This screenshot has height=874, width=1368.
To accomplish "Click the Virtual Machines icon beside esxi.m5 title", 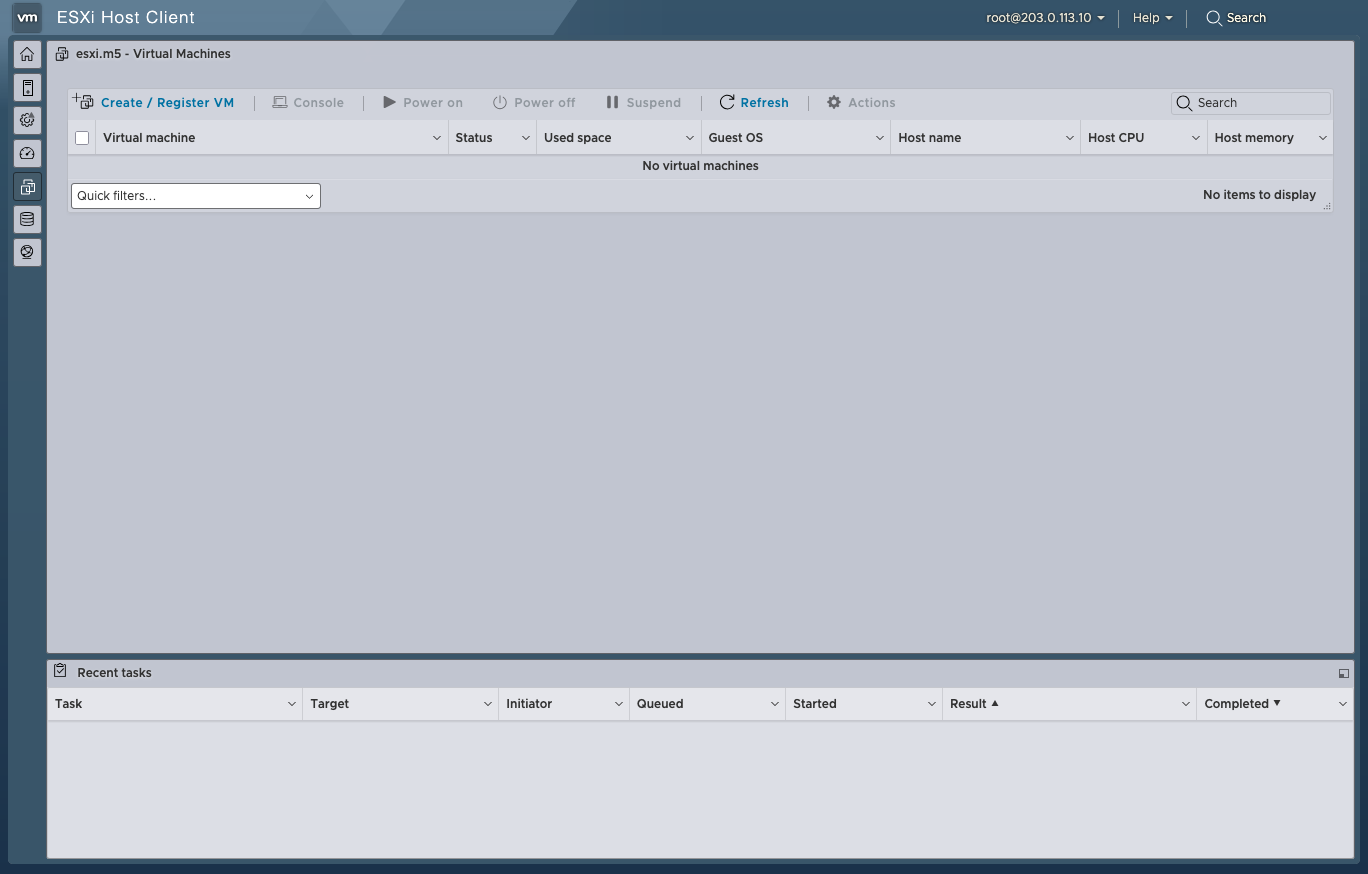I will (62, 54).
